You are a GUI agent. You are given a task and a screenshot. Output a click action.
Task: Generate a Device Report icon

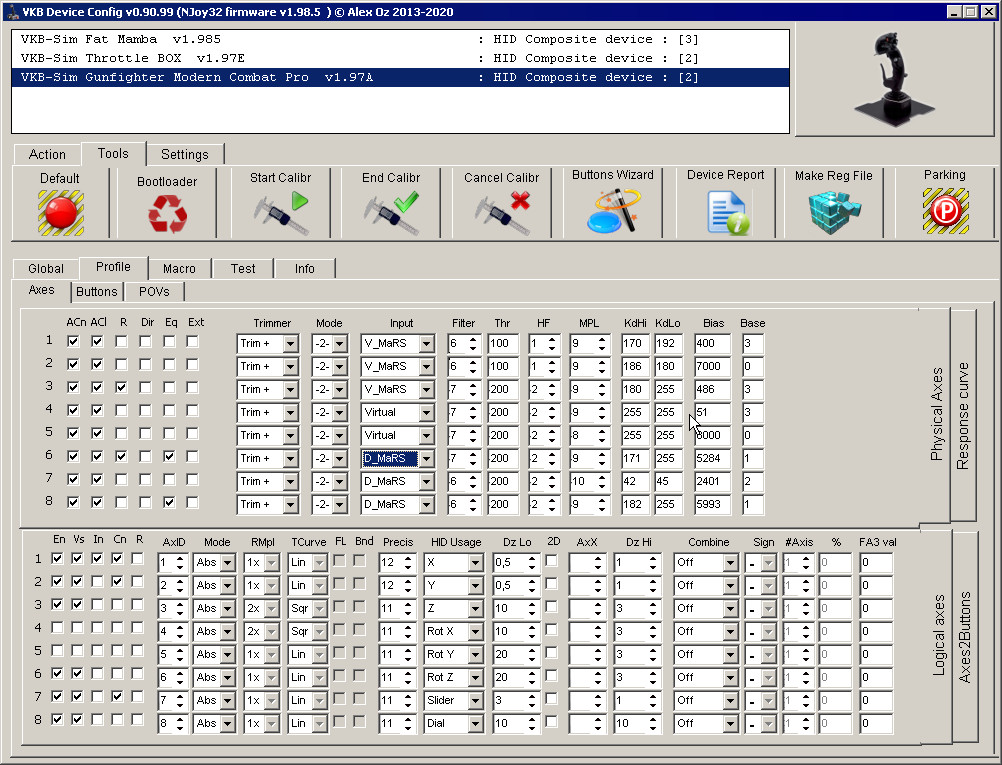pyautogui.click(x=727, y=212)
